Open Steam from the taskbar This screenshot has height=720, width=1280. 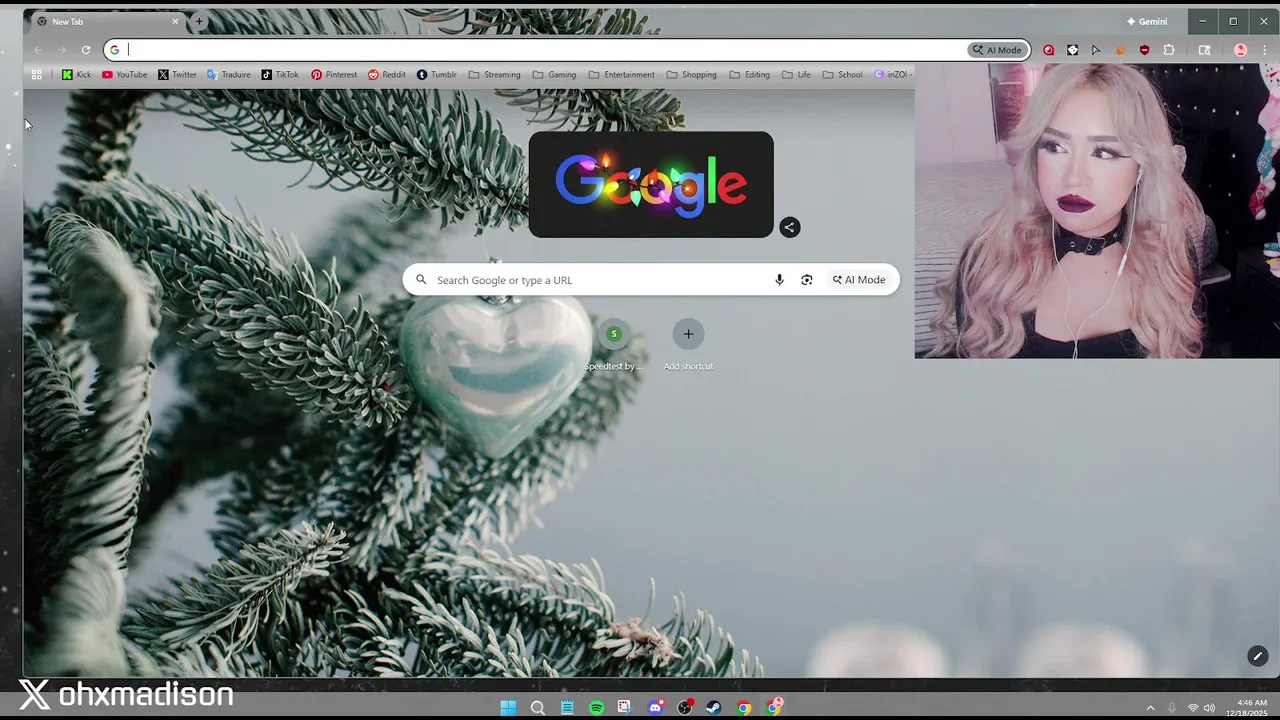(x=714, y=708)
